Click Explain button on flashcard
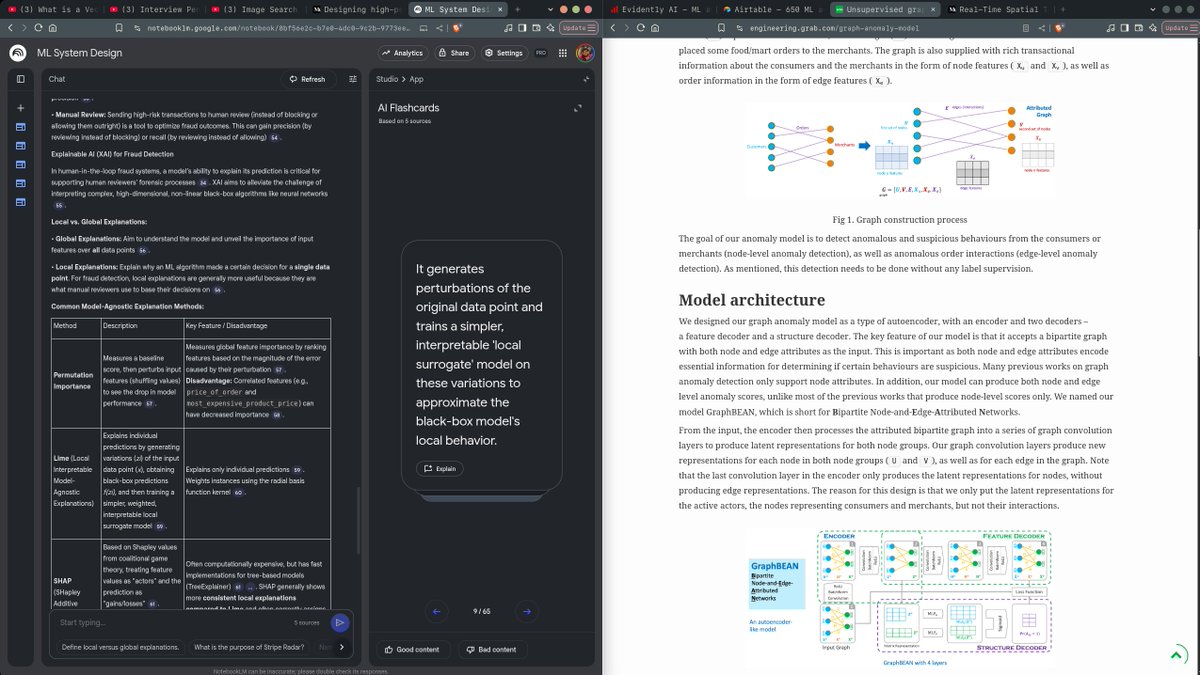 [x=441, y=468]
